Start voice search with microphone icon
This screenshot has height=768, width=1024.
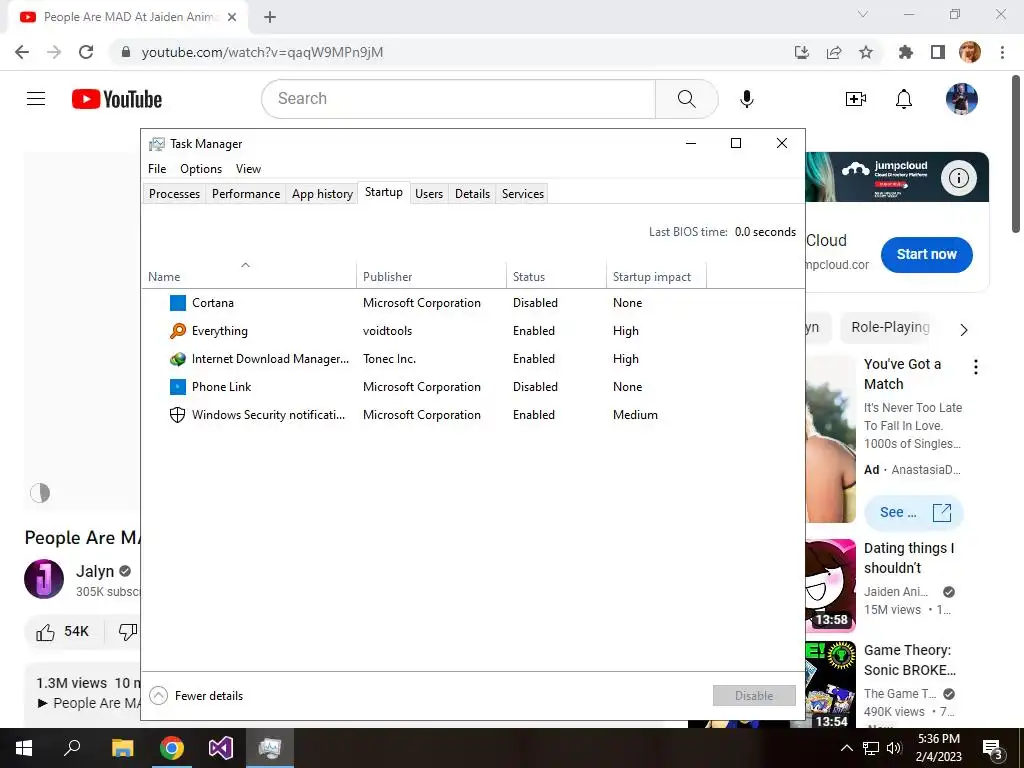pos(746,99)
